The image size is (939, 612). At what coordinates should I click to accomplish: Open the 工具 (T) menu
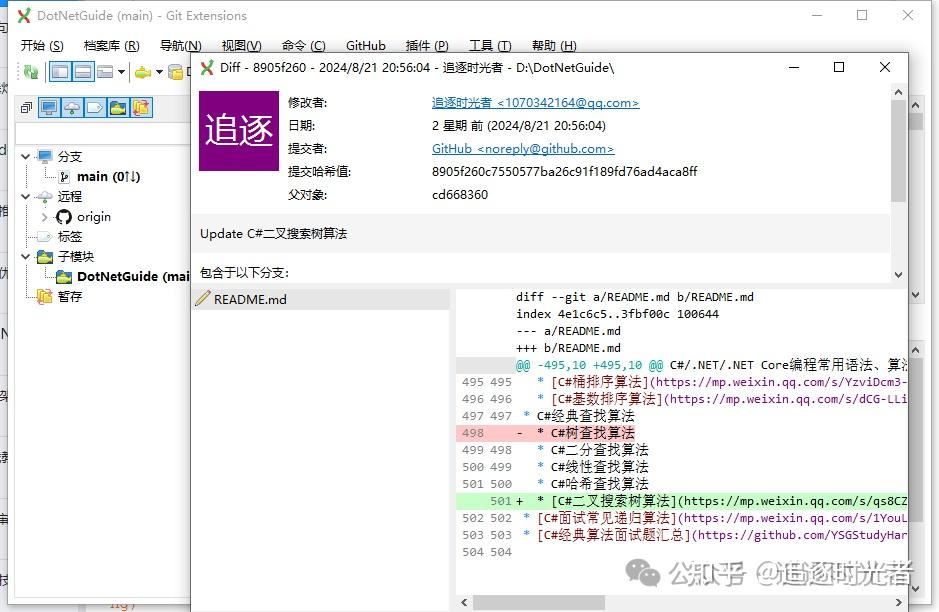[x=490, y=46]
